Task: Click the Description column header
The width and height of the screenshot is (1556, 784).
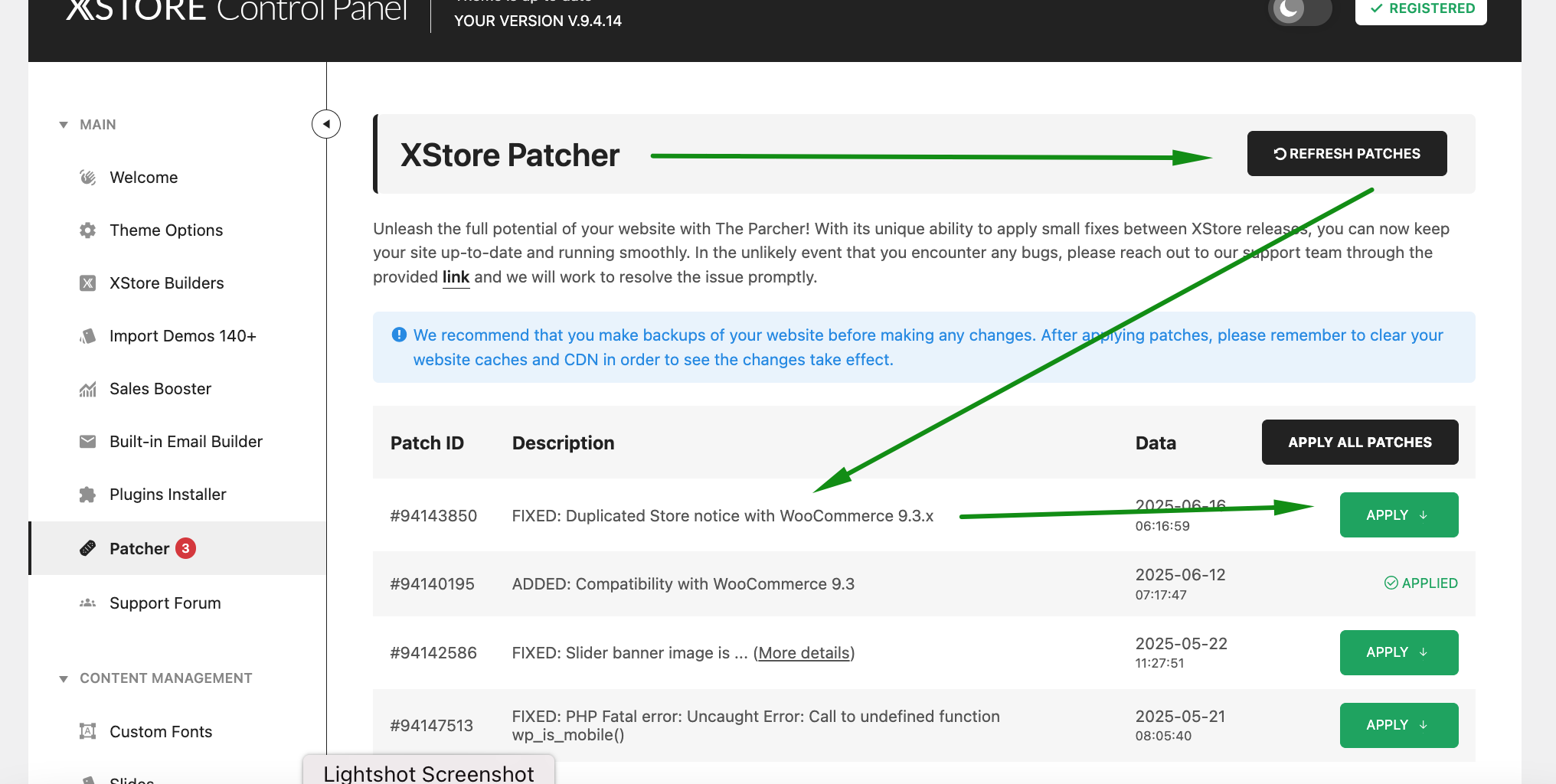Action: tap(564, 443)
